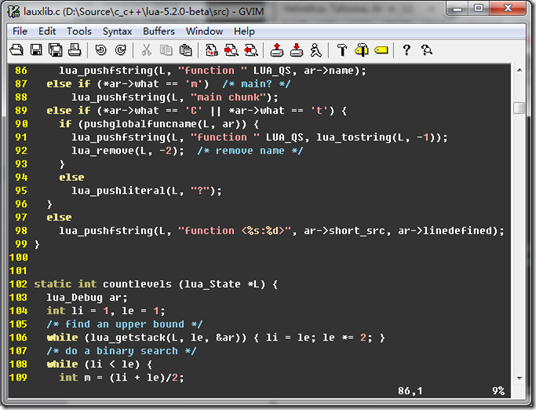Open the Window menu
The image size is (536, 410).
coord(204,31)
